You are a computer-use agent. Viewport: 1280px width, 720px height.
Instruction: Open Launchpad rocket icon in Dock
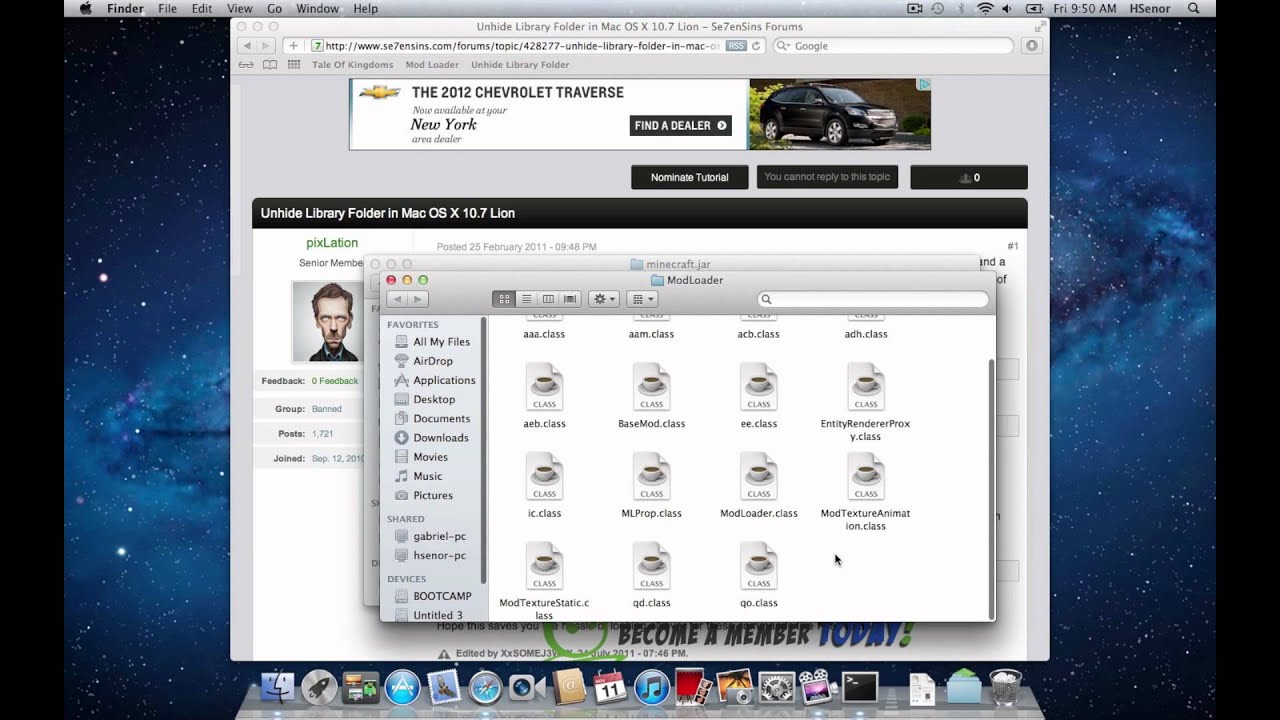point(319,687)
